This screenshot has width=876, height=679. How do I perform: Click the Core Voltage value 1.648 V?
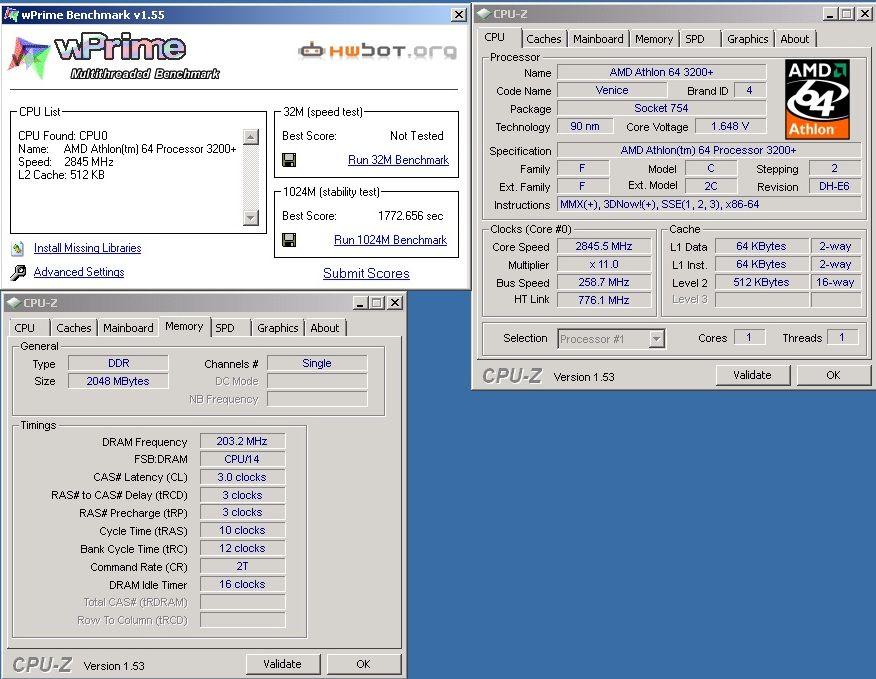[730, 126]
